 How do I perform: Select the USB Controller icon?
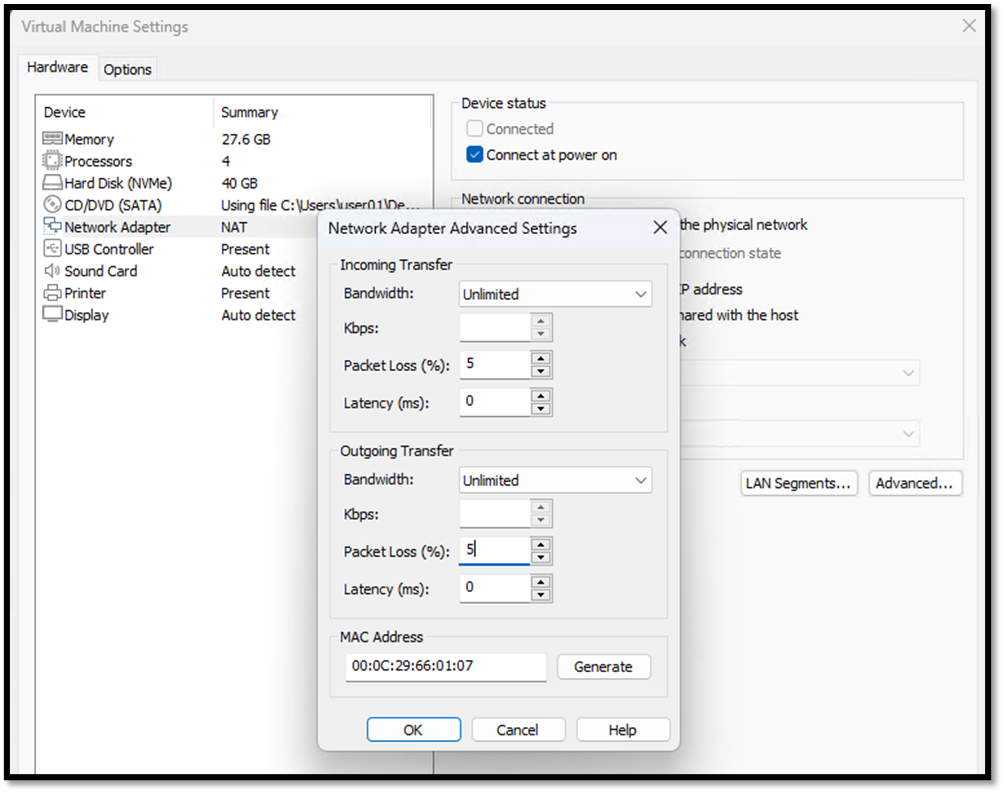click(51, 248)
